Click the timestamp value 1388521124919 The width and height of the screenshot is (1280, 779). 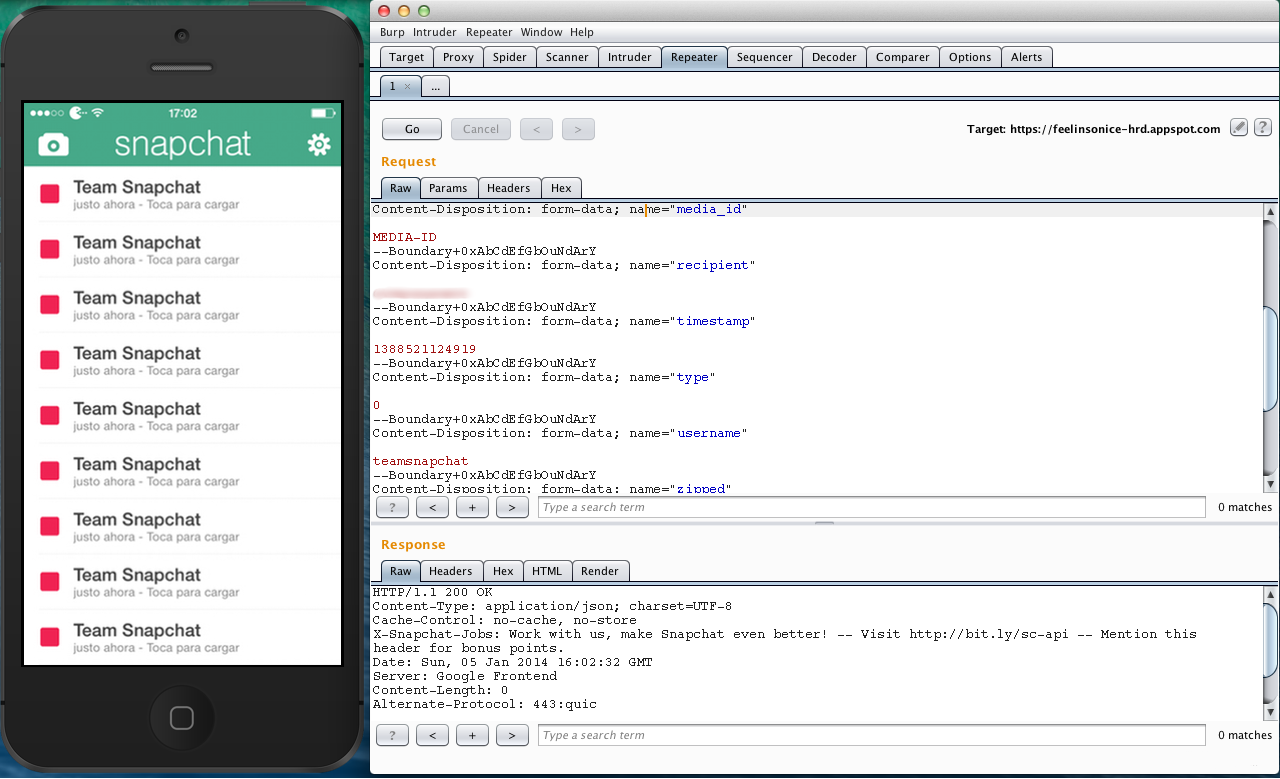click(424, 349)
